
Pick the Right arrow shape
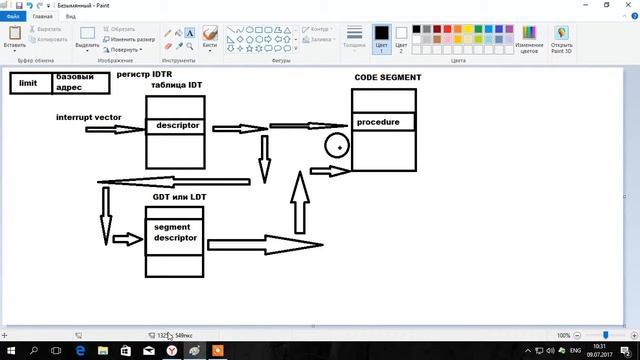[268, 40]
